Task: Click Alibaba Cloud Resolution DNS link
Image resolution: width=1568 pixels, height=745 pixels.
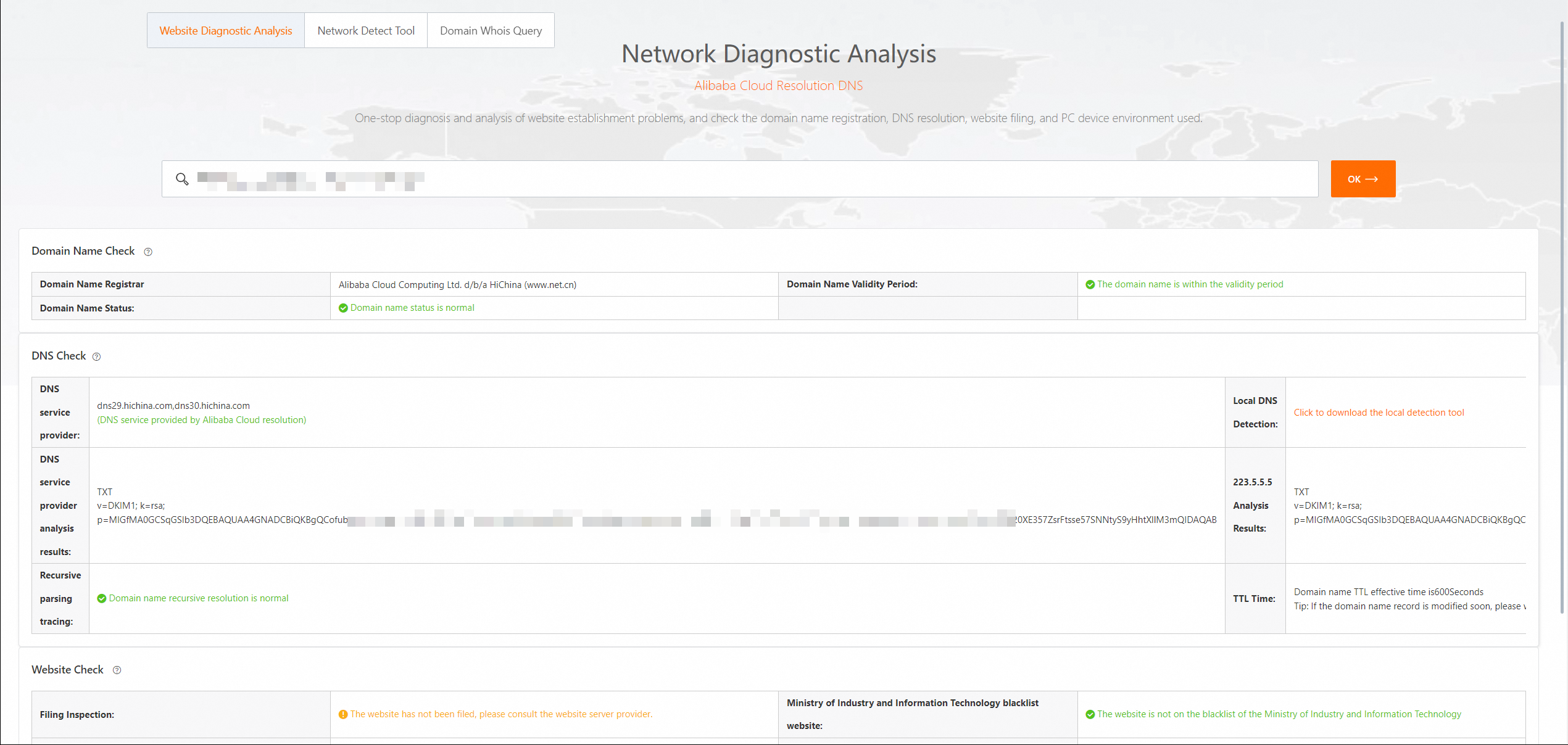Action: point(778,86)
